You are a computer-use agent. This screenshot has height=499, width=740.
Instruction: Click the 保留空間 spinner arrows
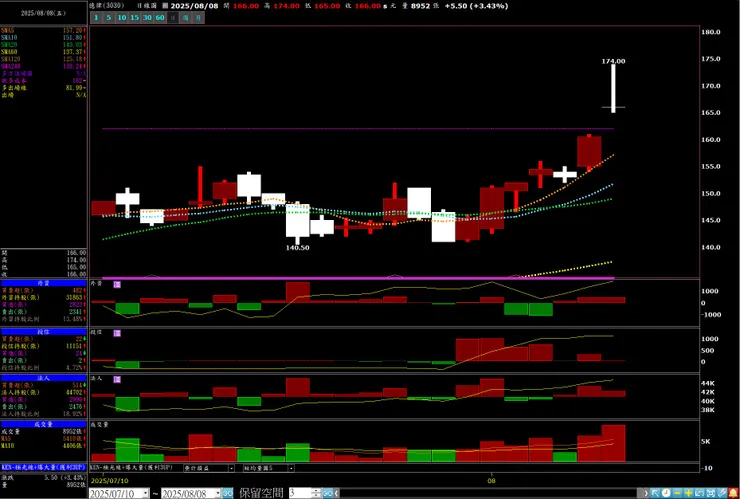point(316,493)
